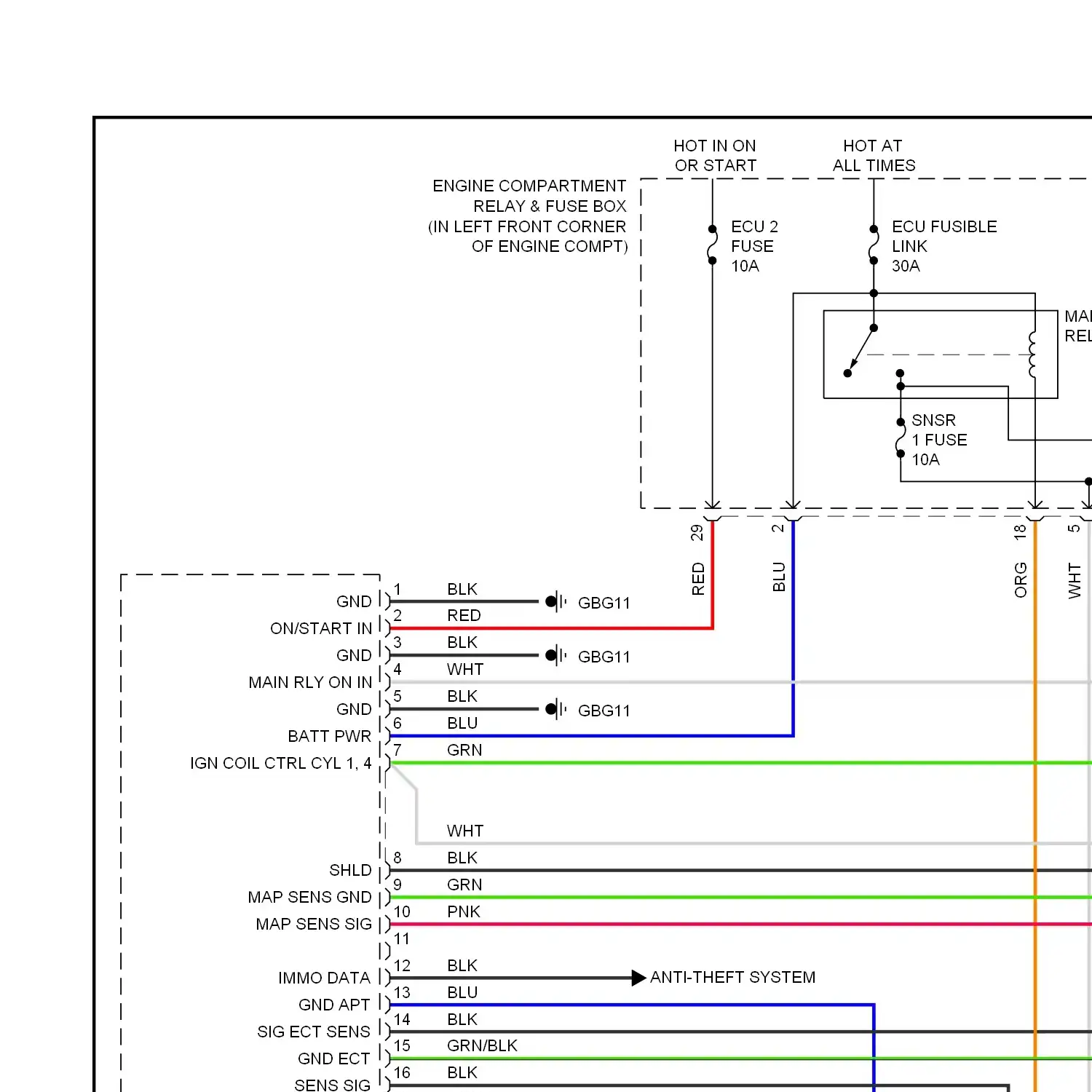The image size is (1092, 1092).
Task: Click the ECU 2 fuse symbol
Action: click(x=712, y=245)
